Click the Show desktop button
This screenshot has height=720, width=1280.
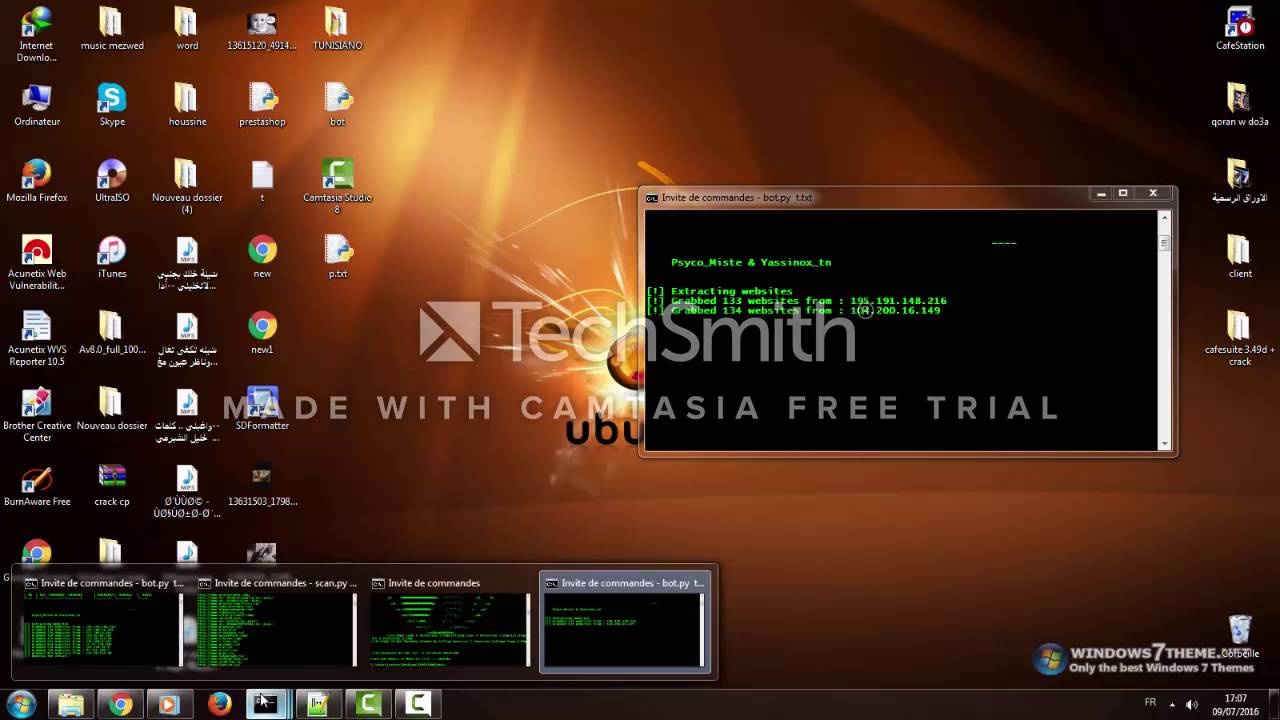pyautogui.click(x=1273, y=705)
